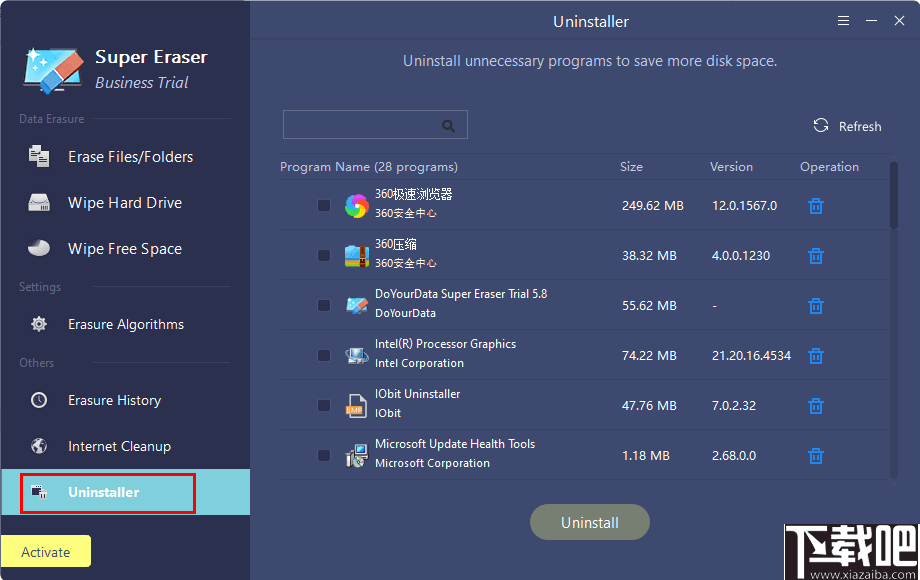Open Erasure Algorithms via gear icon
This screenshot has width=920, height=580.
coord(38,324)
